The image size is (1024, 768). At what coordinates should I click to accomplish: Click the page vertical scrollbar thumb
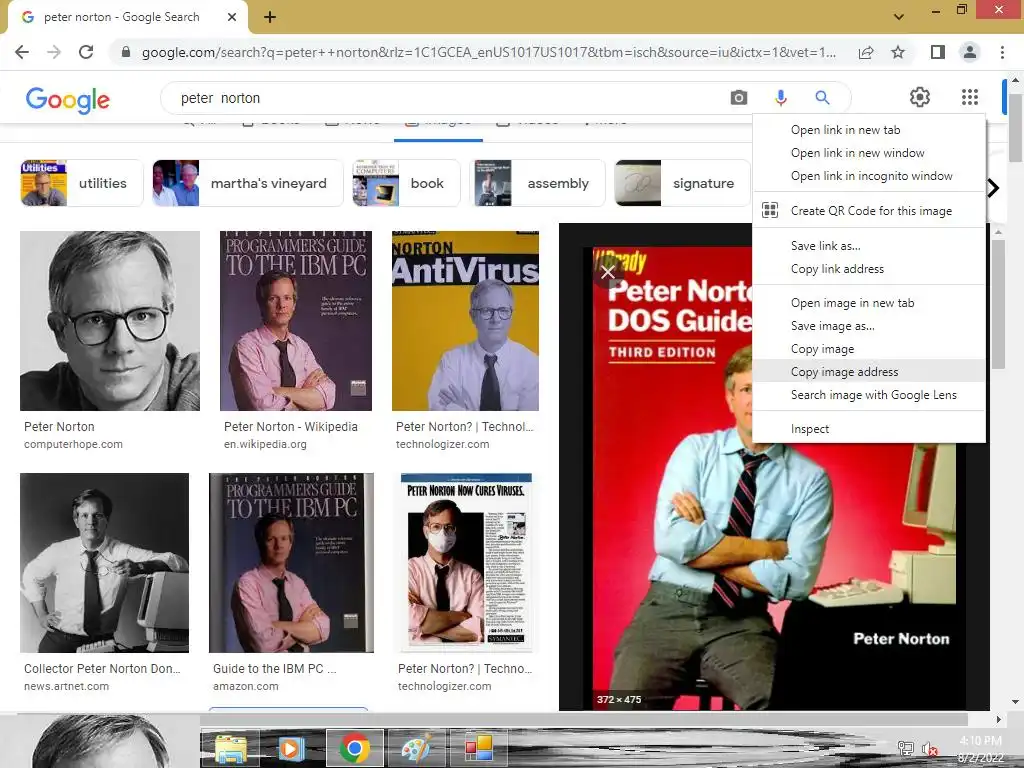[x=1015, y=128]
